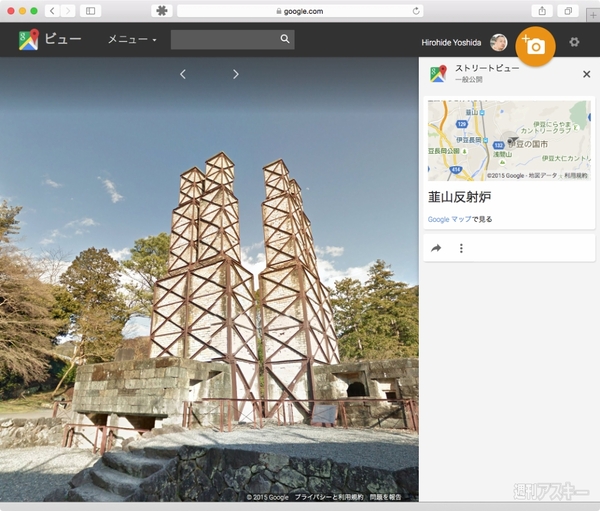Click the green zoom window button
Screen dimensions: 600x511
coord(34,11)
